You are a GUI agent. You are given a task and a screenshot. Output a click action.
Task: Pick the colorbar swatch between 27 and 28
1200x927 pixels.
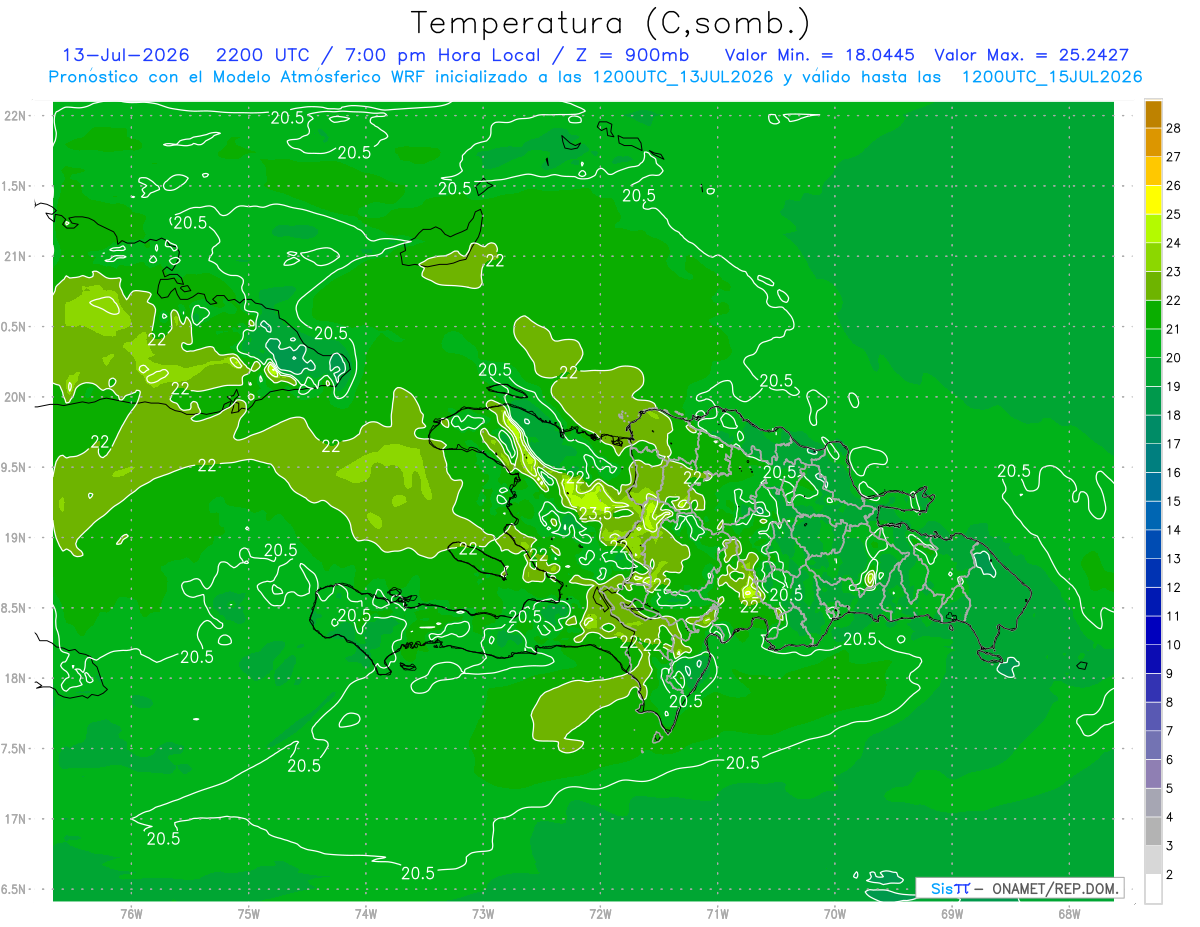click(x=1153, y=143)
